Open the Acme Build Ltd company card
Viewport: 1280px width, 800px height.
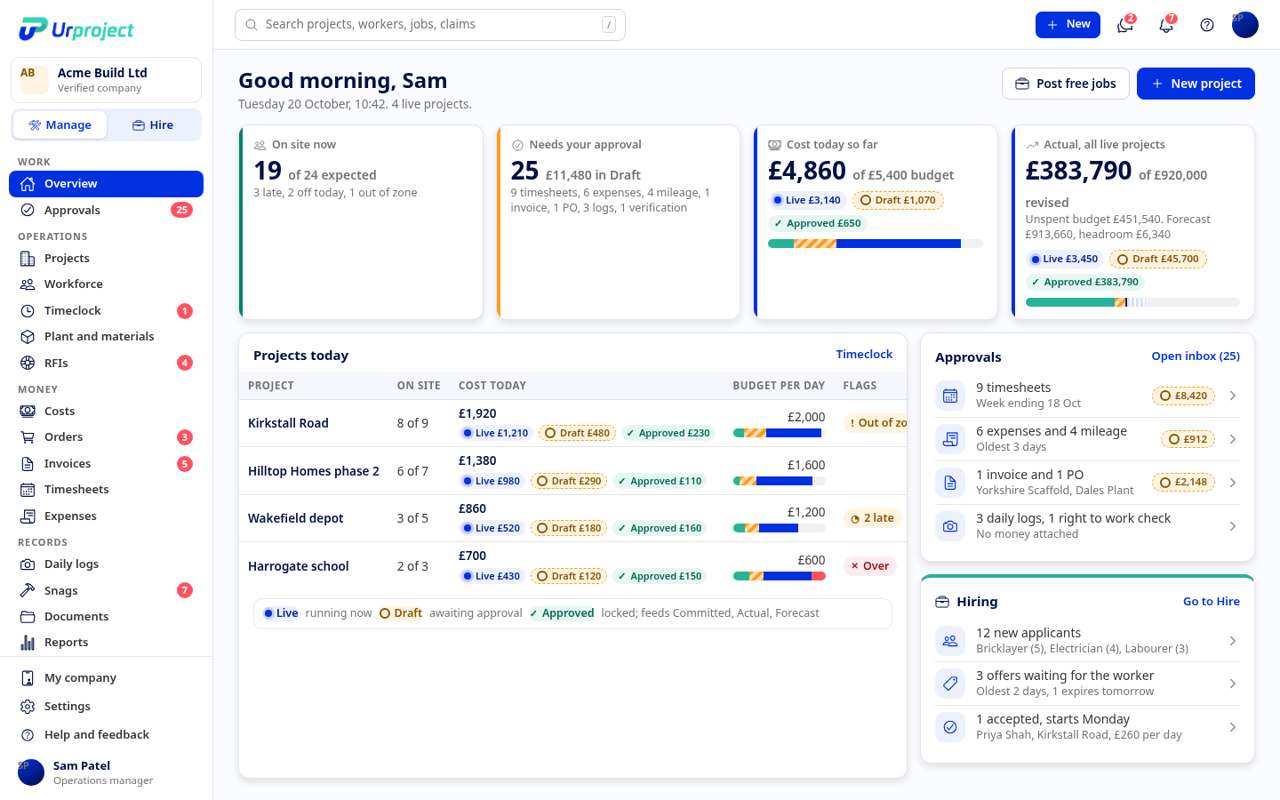click(106, 80)
